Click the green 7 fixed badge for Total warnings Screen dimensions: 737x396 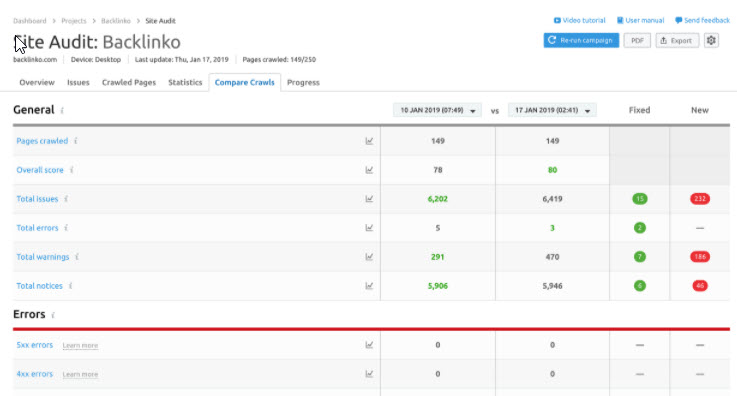click(x=640, y=257)
